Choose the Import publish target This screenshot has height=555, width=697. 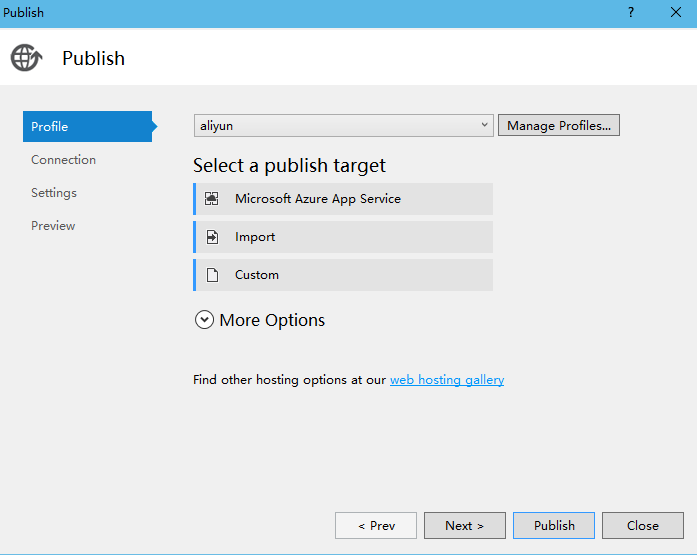pyautogui.click(x=343, y=237)
